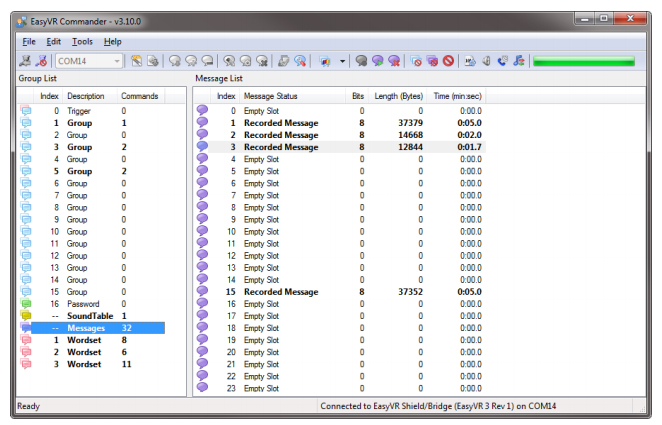Select the SoundTable row
Screen dimensions: 662x425
tap(91, 316)
